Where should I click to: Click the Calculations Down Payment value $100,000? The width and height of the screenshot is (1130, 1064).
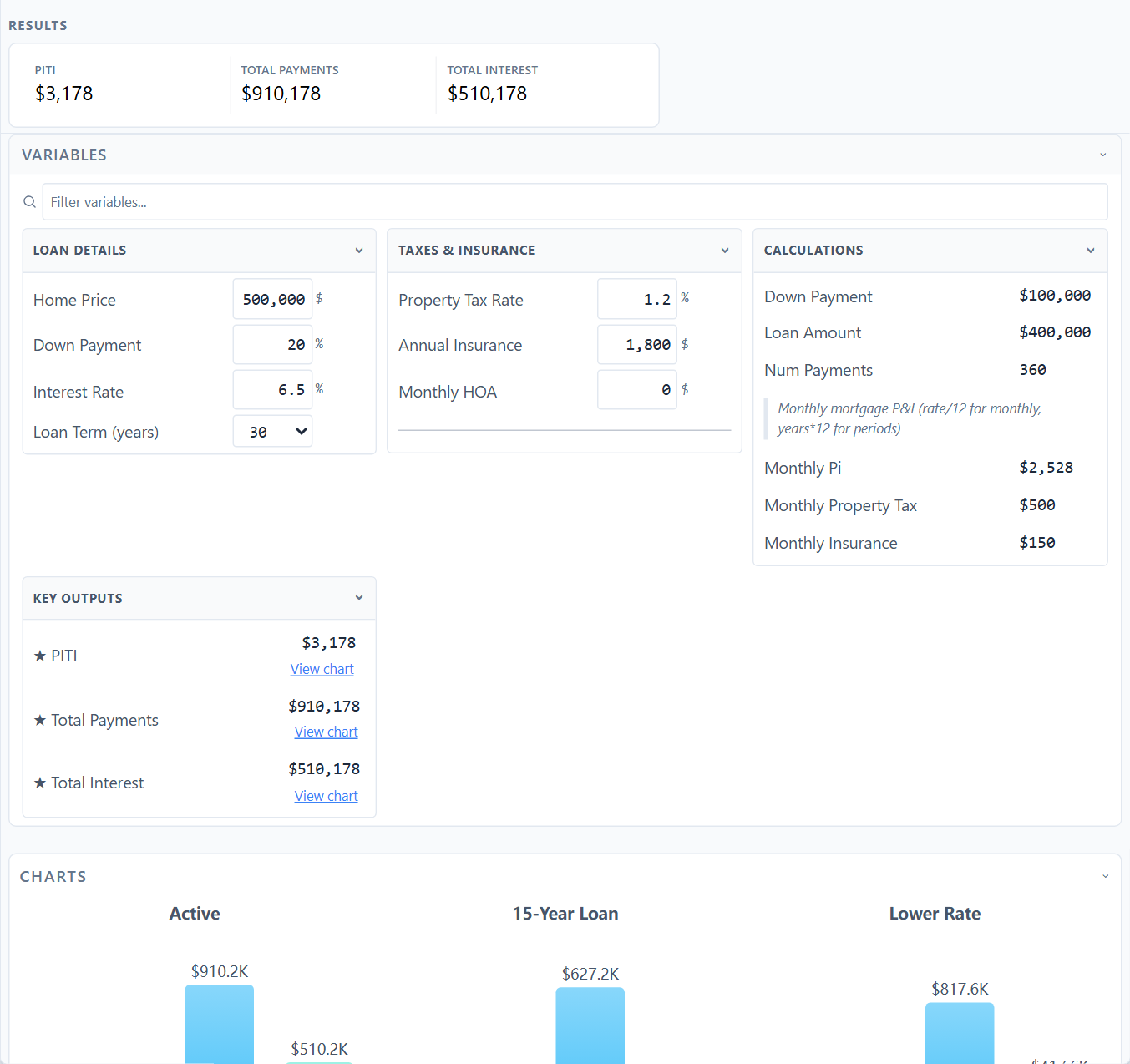click(x=1055, y=296)
